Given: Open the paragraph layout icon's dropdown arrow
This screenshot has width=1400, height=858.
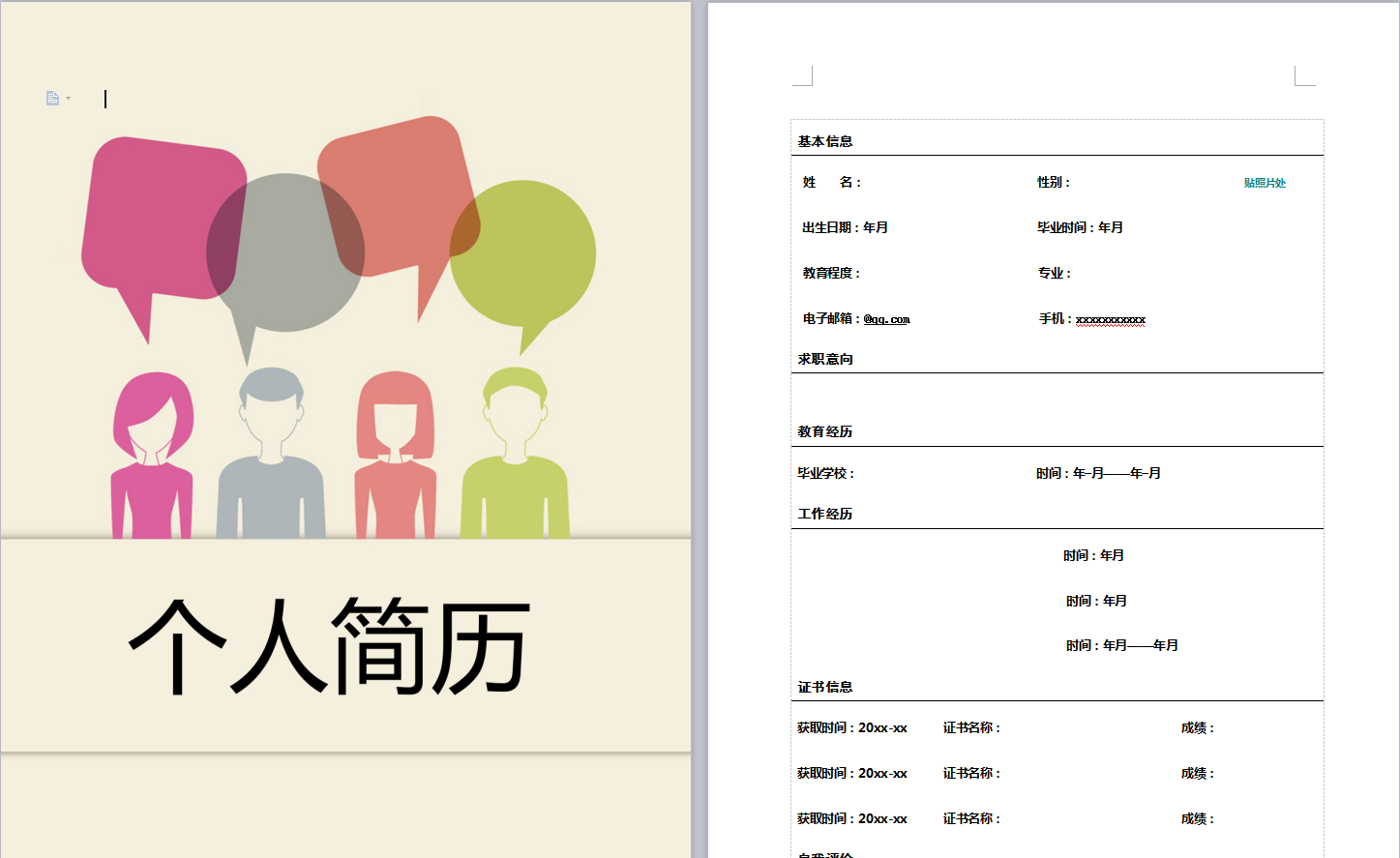Looking at the screenshot, I should click(x=68, y=98).
